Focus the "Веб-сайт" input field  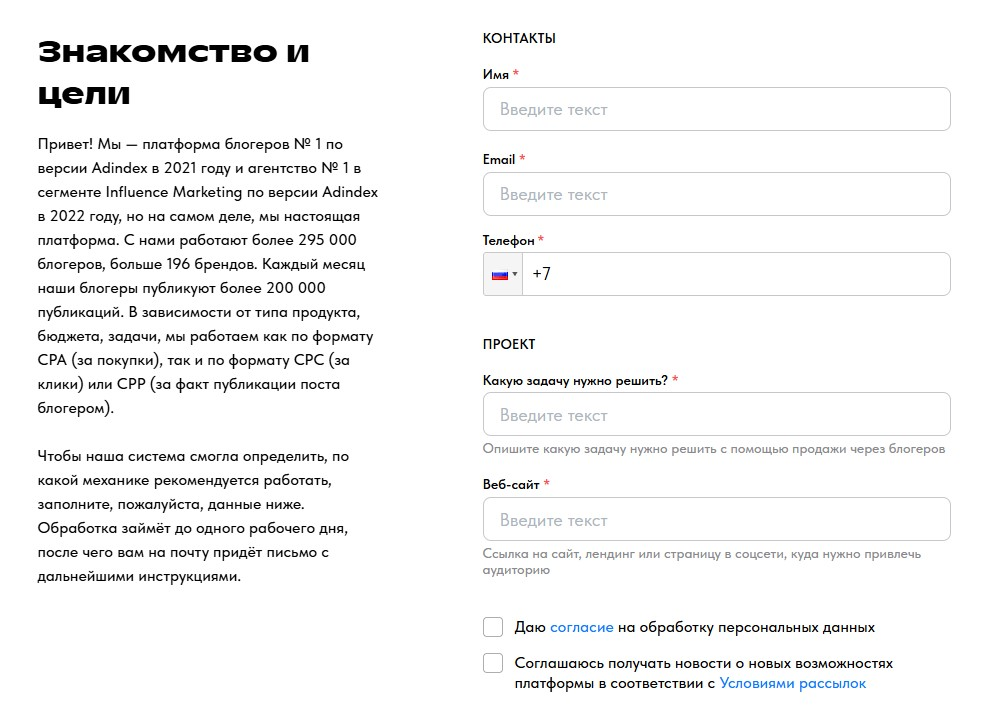tap(716, 520)
